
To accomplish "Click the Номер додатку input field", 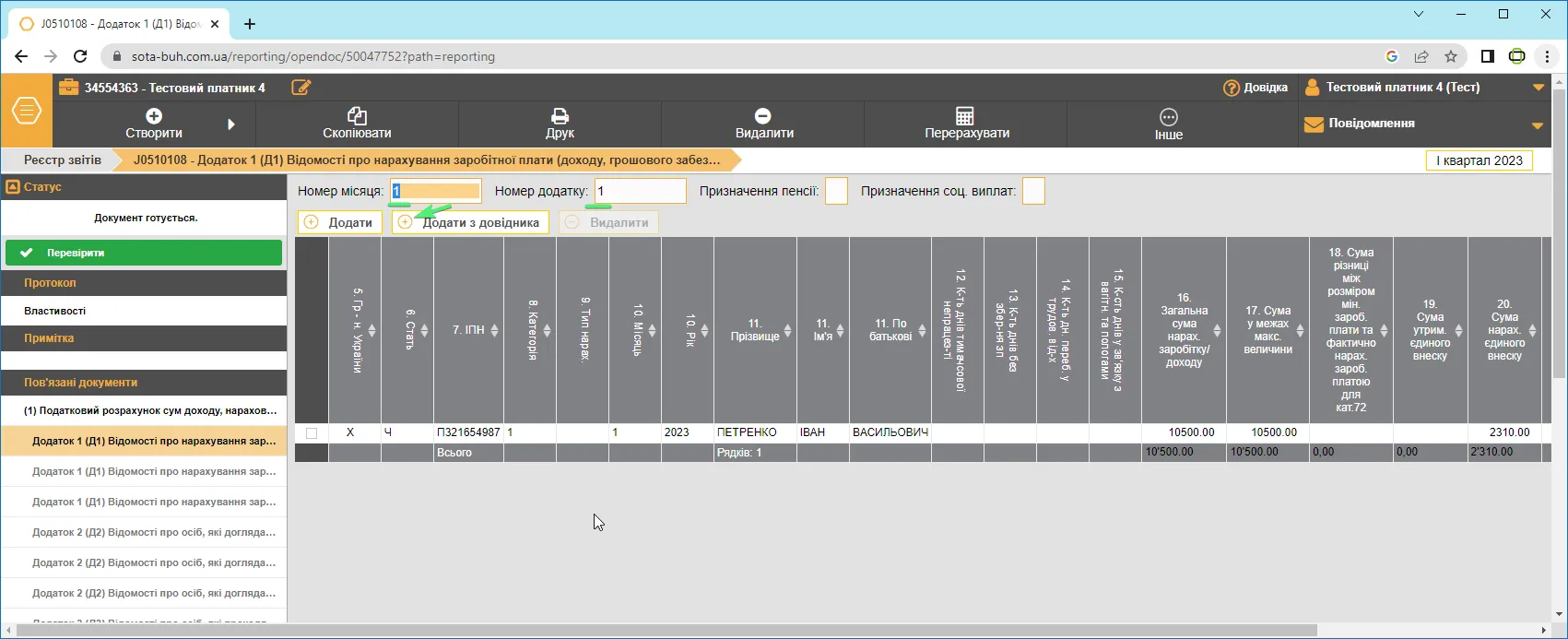I will [641, 191].
